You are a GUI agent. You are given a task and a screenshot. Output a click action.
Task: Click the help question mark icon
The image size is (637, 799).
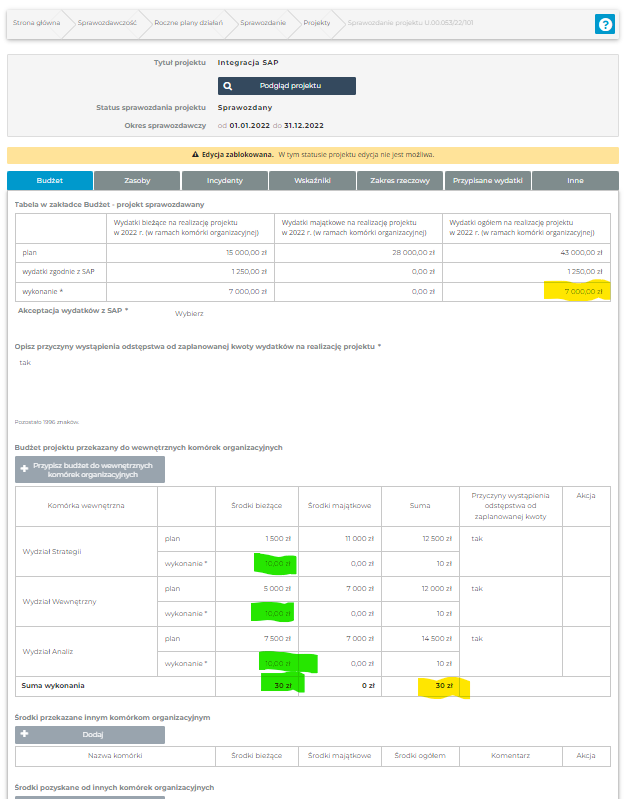[x=604, y=25]
